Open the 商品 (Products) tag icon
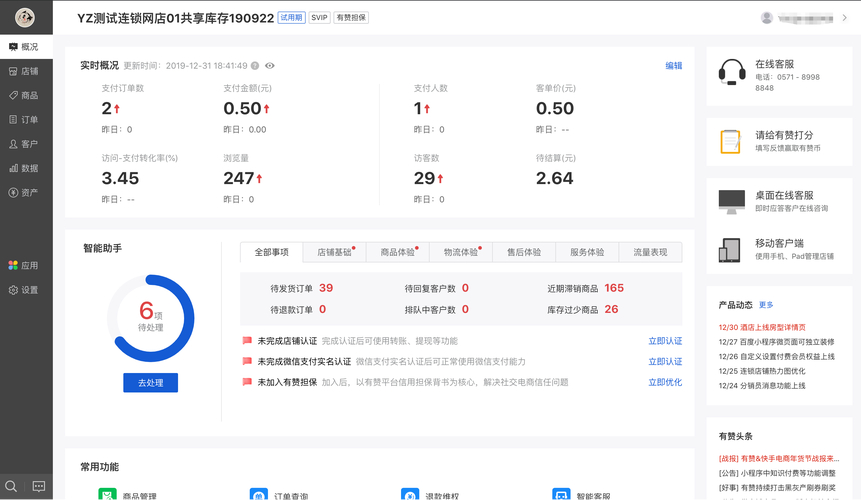 click(x=14, y=95)
